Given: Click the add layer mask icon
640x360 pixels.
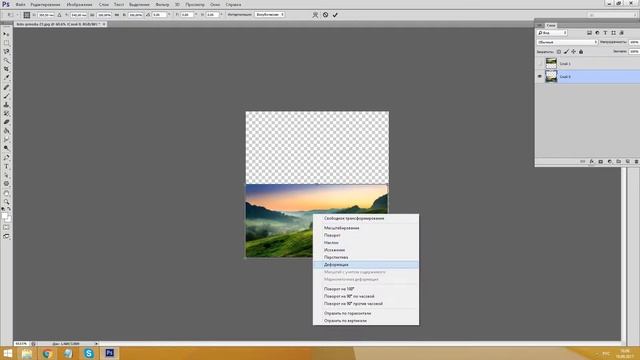Looking at the screenshot, I should (600, 162).
